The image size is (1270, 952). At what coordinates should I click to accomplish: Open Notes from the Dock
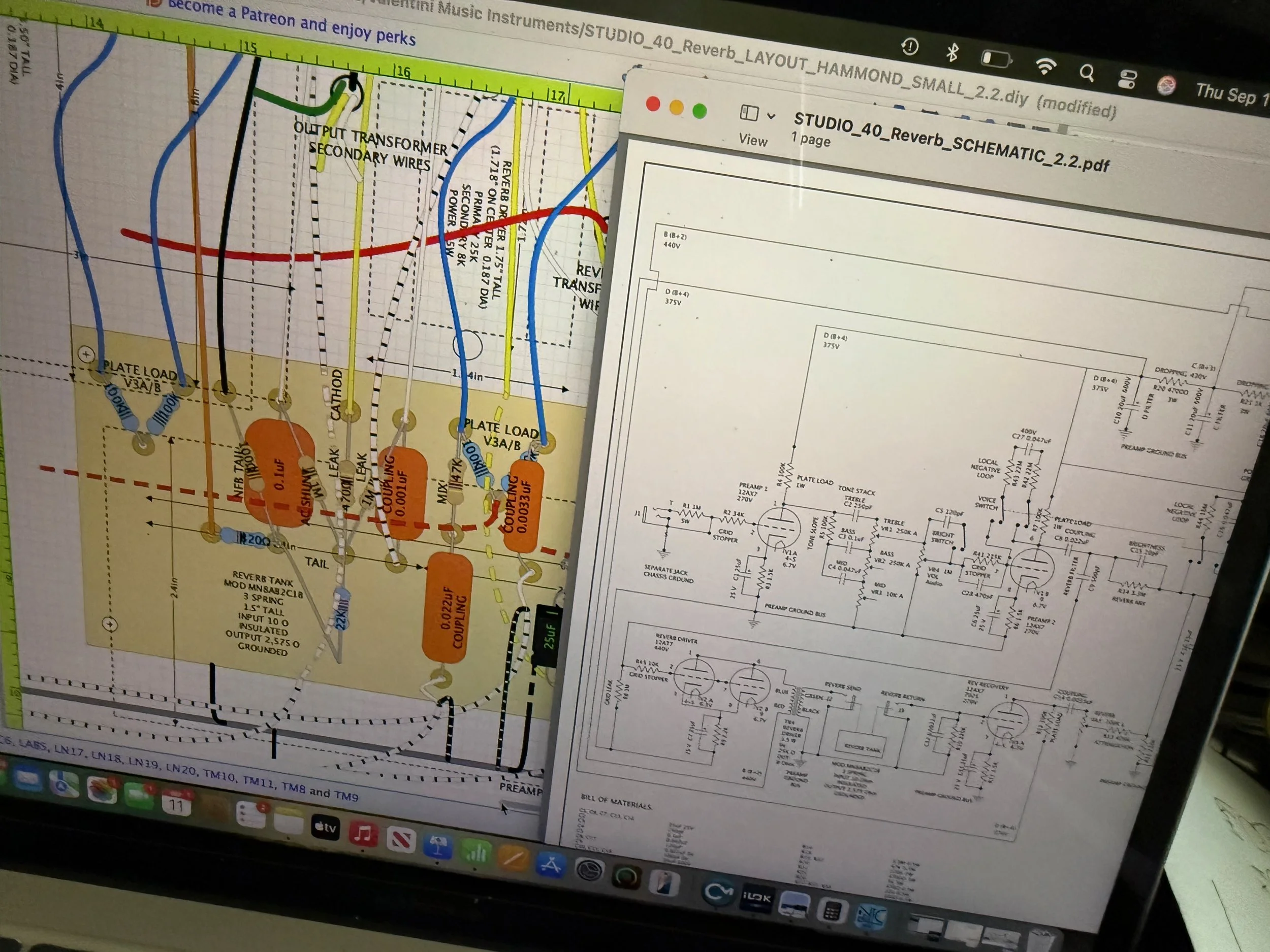point(288,819)
